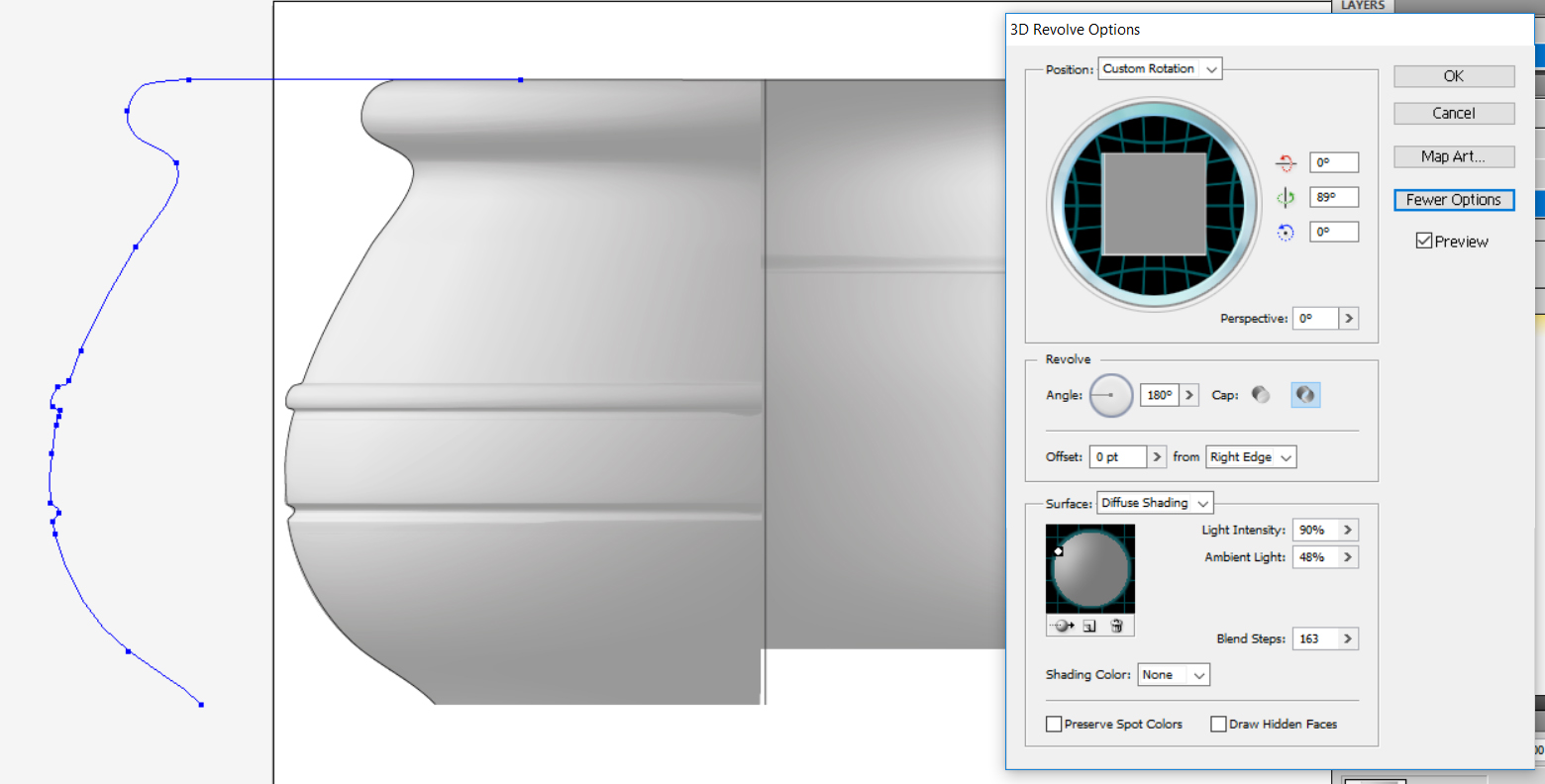1545x784 pixels.
Task: Click the Map Art button
Action: [x=1453, y=156]
